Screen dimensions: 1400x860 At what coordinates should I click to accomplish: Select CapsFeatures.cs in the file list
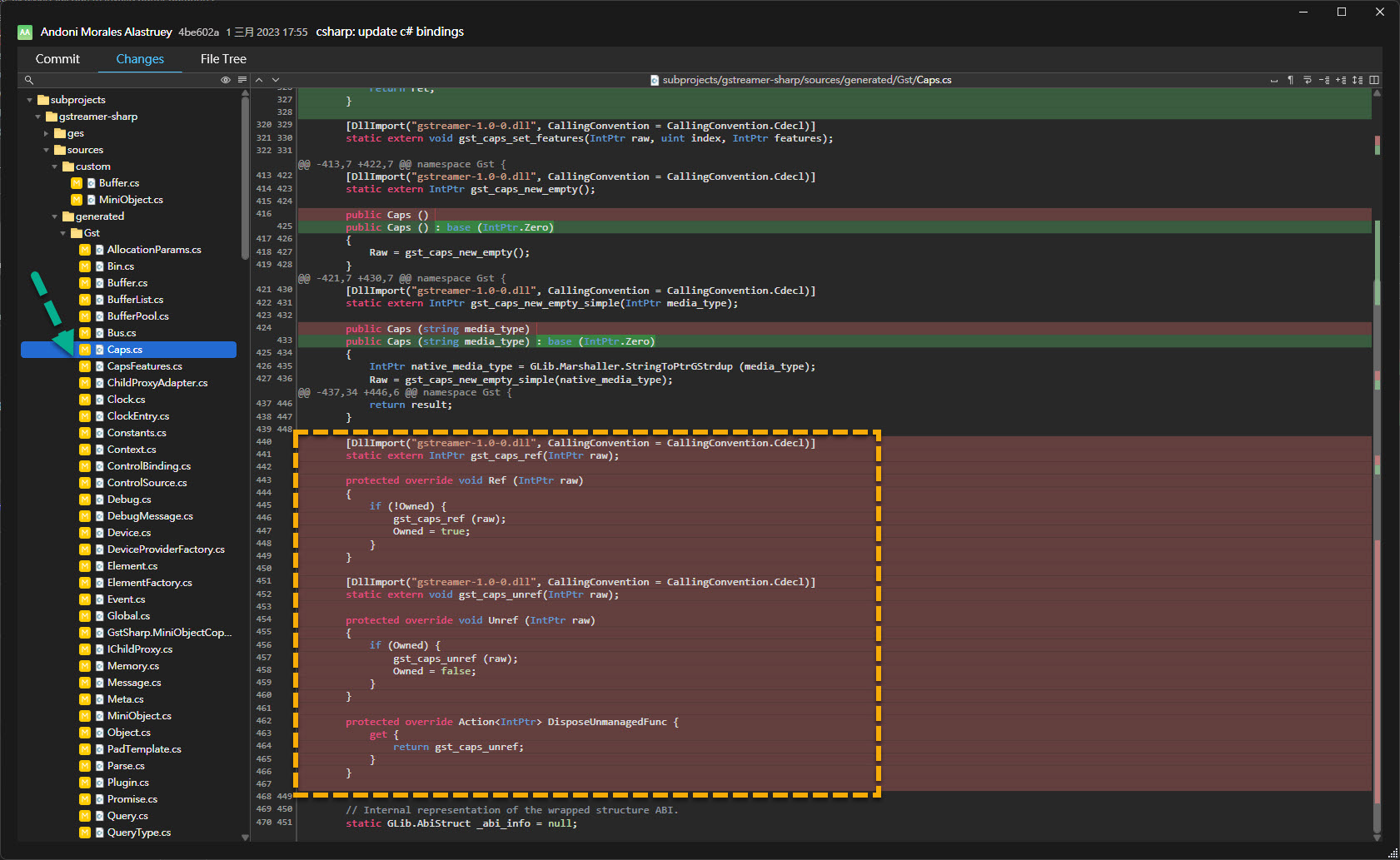tap(144, 366)
